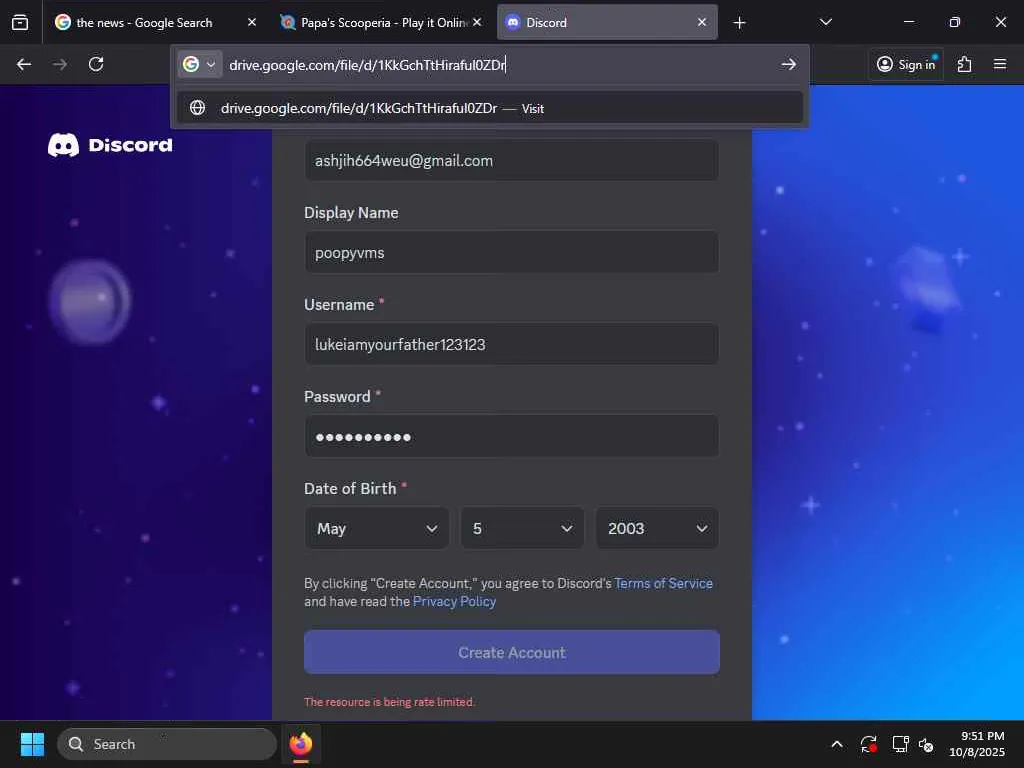Screen dimensions: 1024x768
Task: Click the Discord logo
Action: [110, 145]
